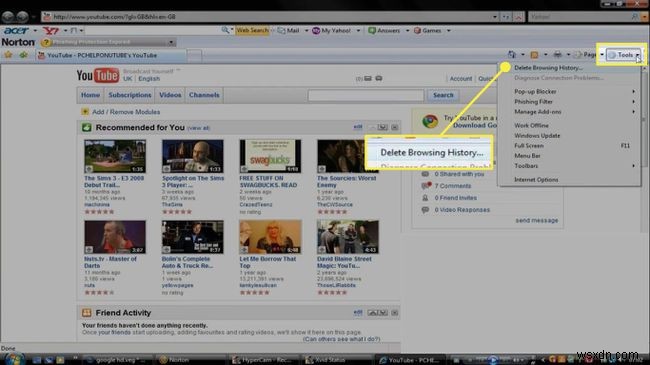Select Work Offline in Tools menu
The height and width of the screenshot is (365, 650).
(x=569, y=125)
